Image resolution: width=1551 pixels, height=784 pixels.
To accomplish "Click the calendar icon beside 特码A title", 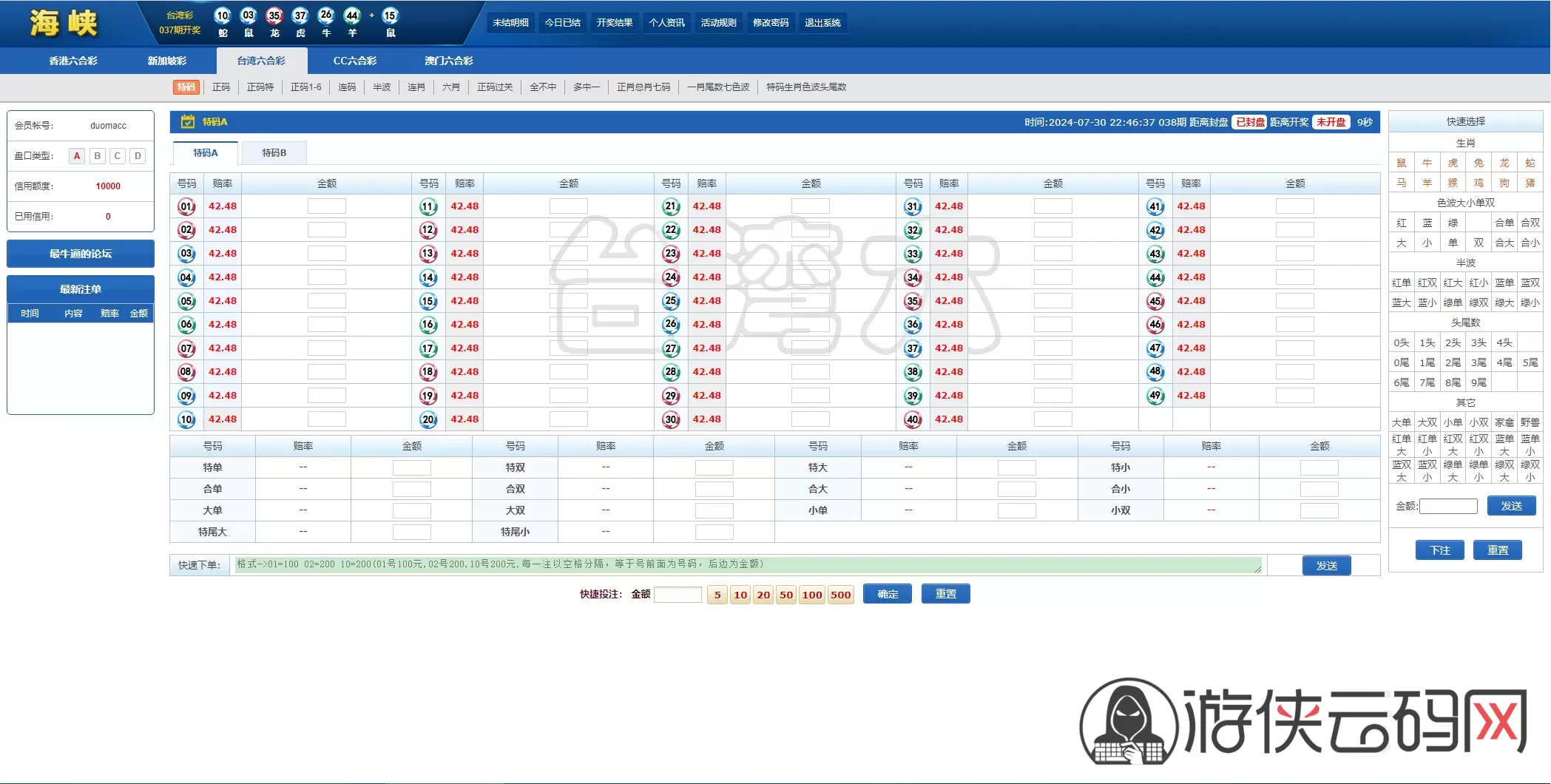I will pos(188,121).
